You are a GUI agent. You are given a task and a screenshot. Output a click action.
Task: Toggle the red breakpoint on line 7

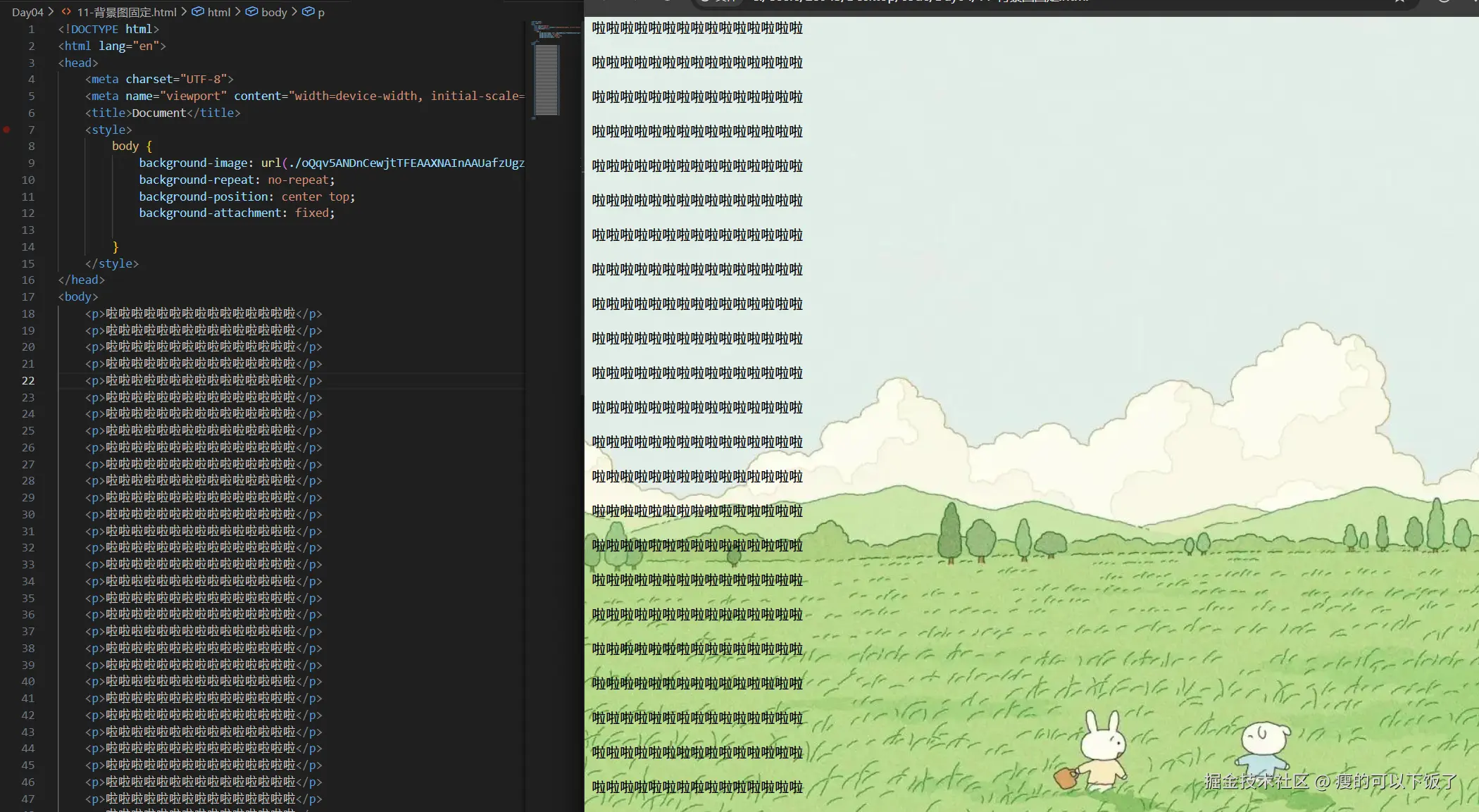(x=7, y=130)
